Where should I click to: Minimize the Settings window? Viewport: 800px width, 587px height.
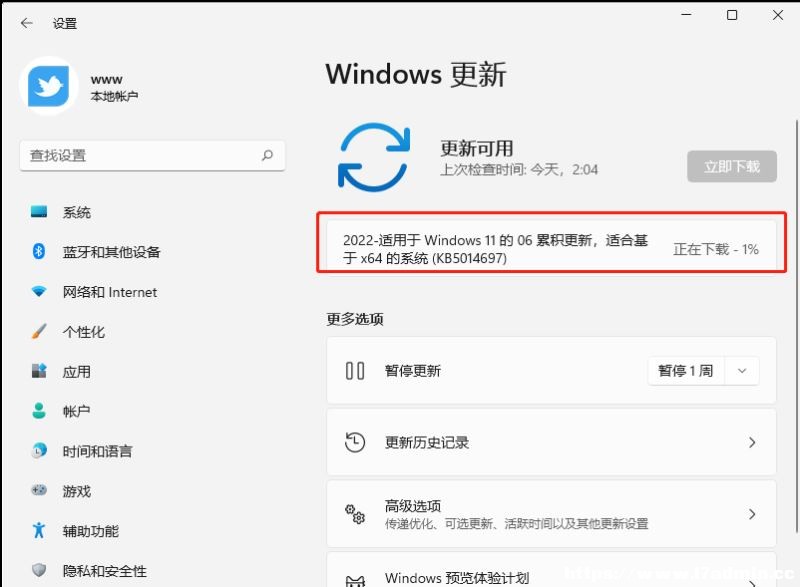(686, 15)
